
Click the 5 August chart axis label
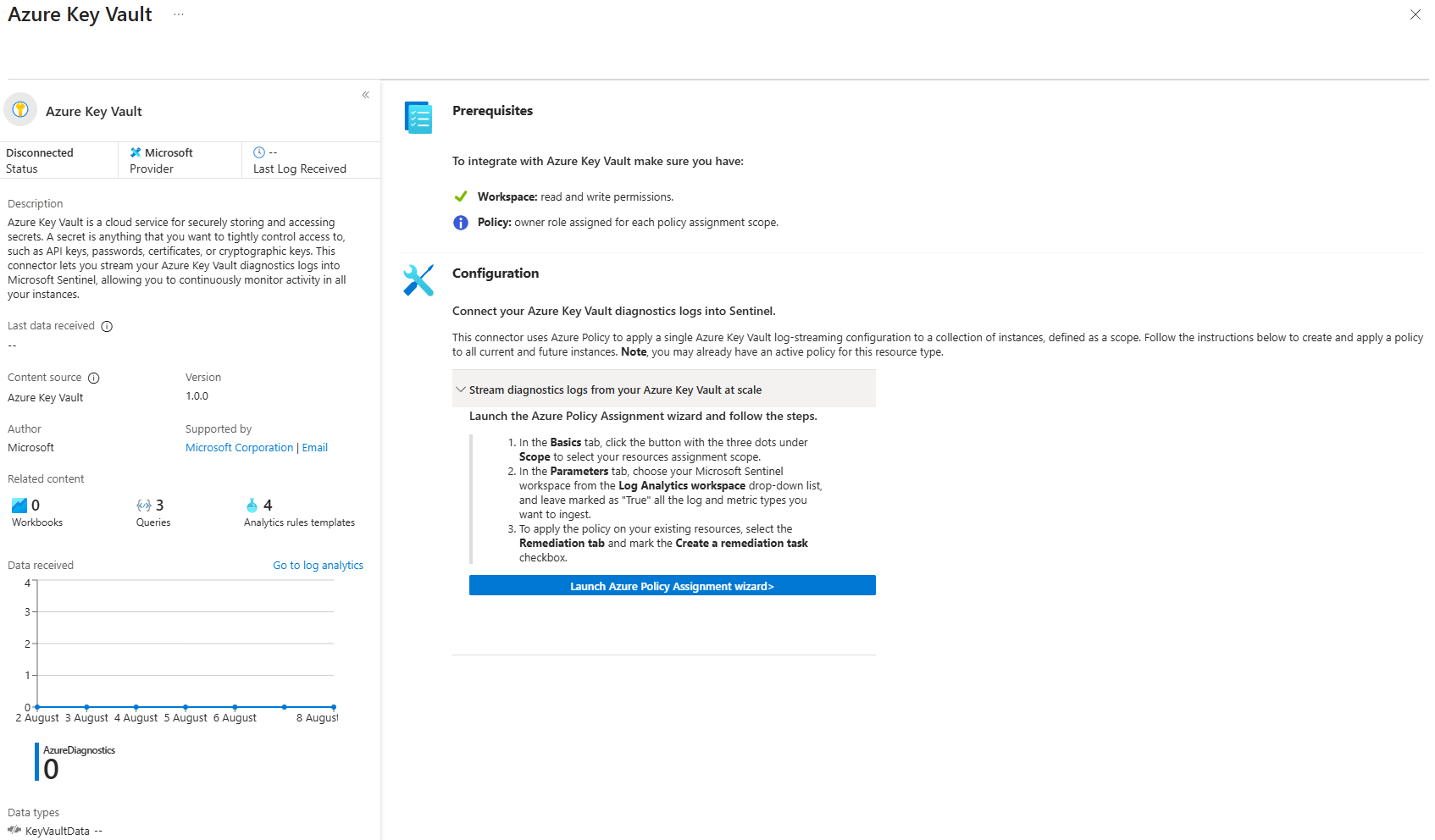[186, 718]
